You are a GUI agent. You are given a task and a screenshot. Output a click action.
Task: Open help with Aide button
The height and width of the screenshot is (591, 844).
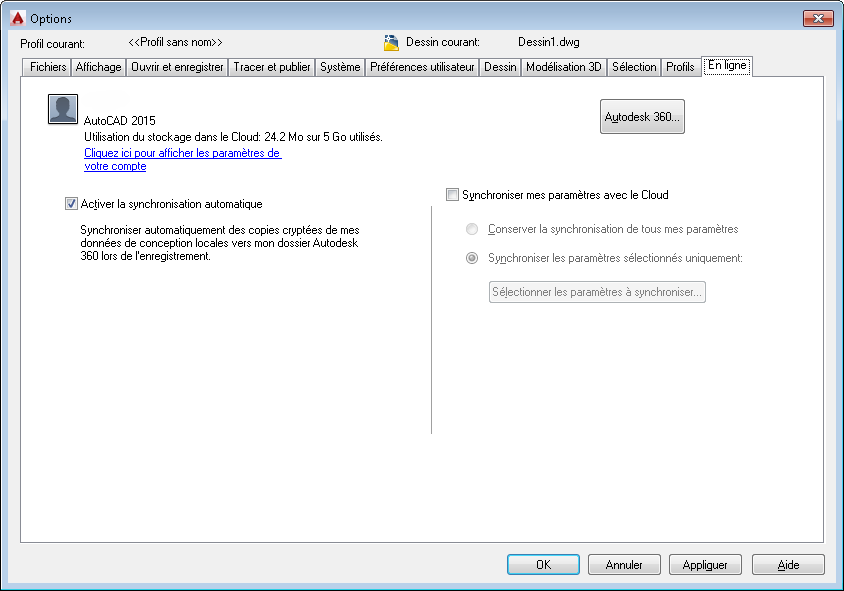tap(788, 565)
